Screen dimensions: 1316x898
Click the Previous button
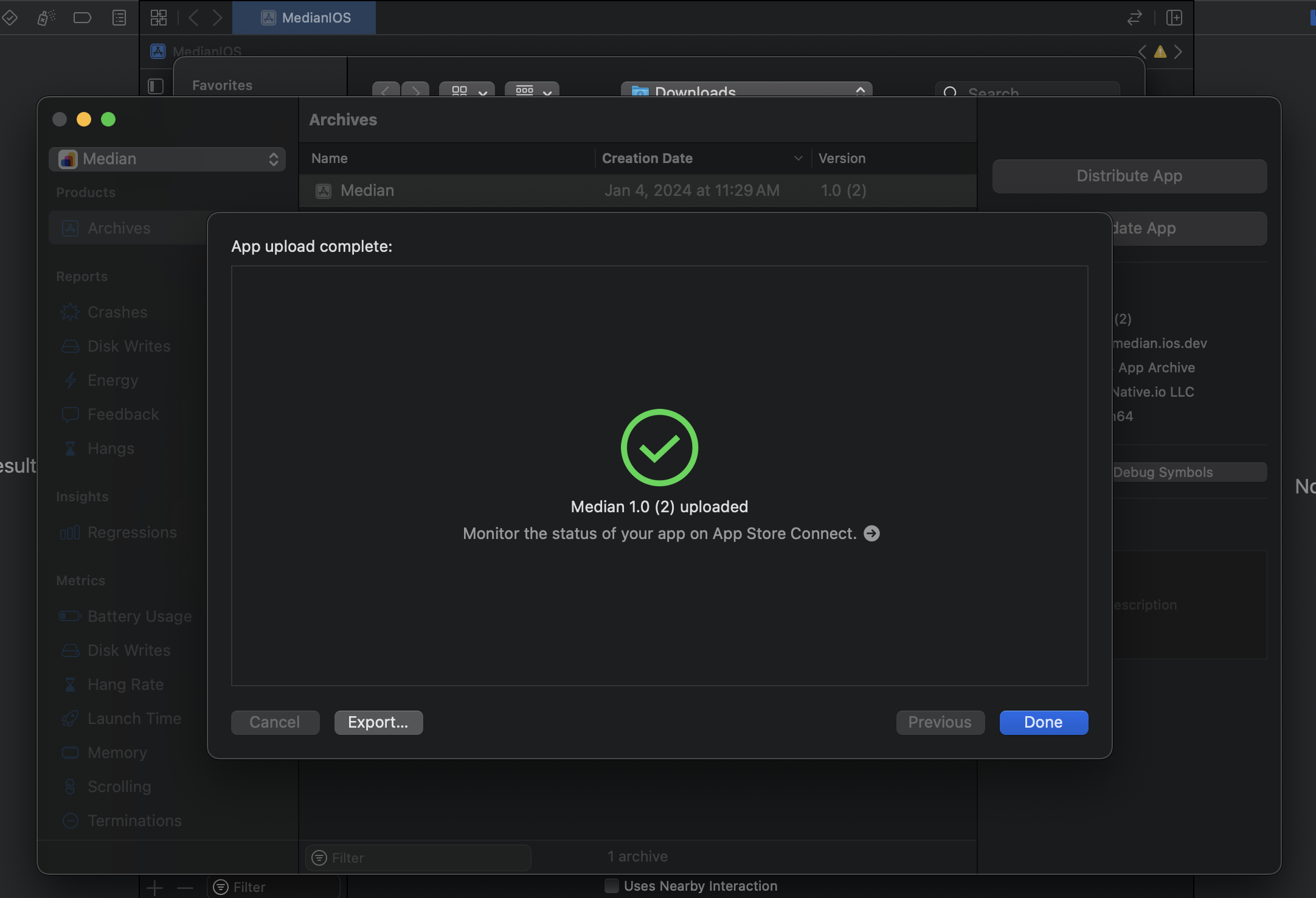940,722
